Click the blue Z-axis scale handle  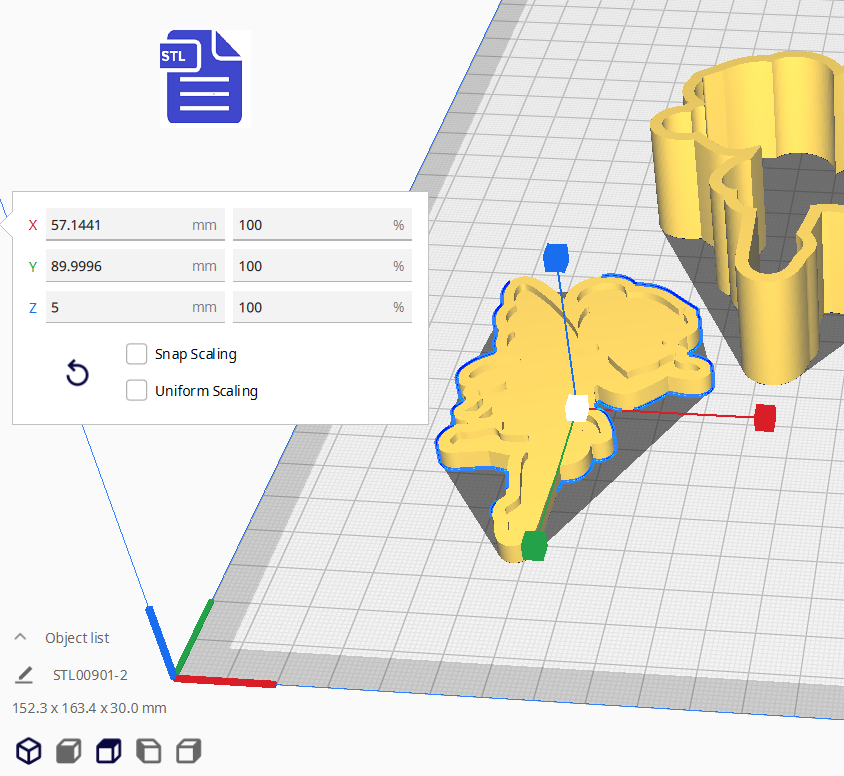coord(555,257)
